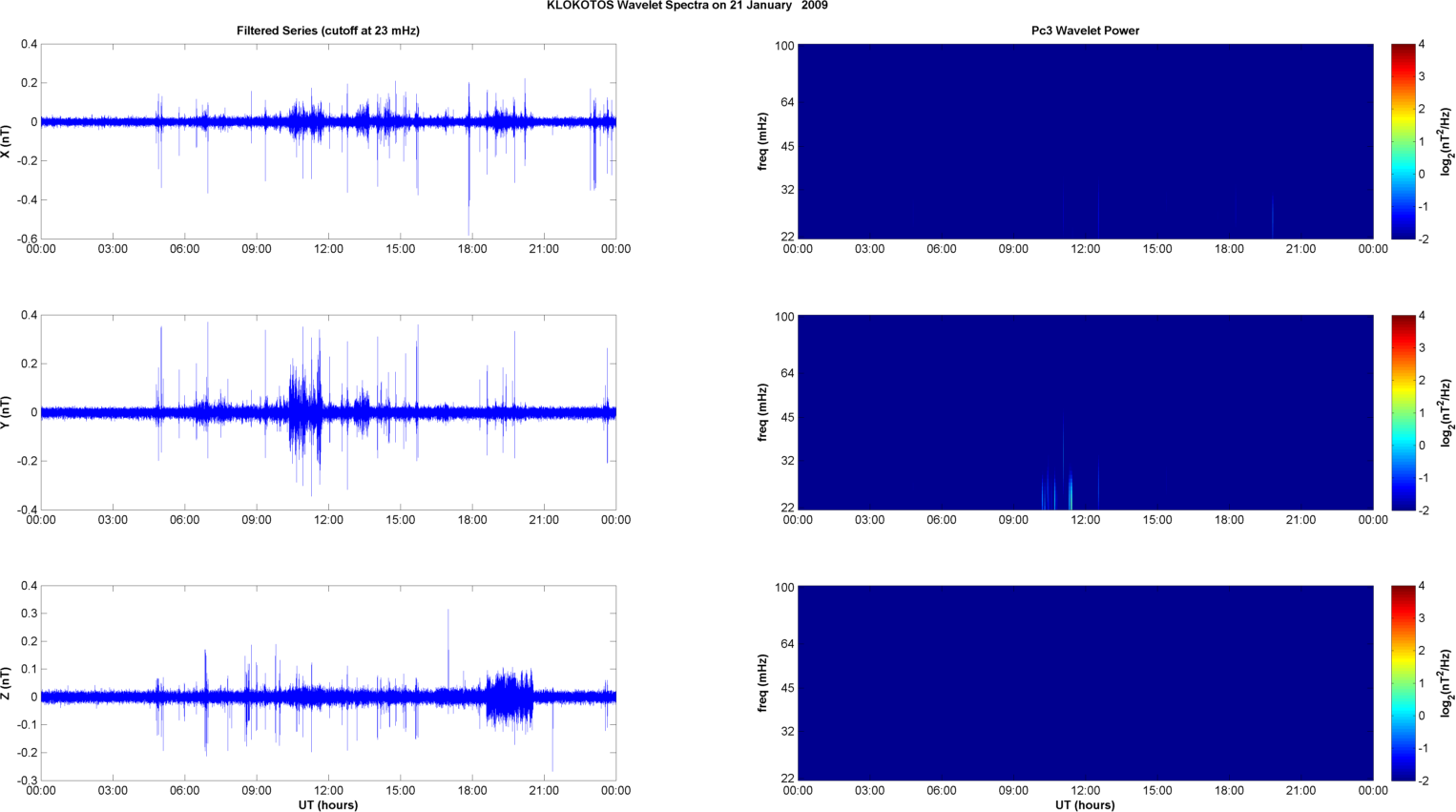Click the 0.3 tick on the Z (nT) axis
The width and height of the screenshot is (1456, 812).
(x=29, y=614)
